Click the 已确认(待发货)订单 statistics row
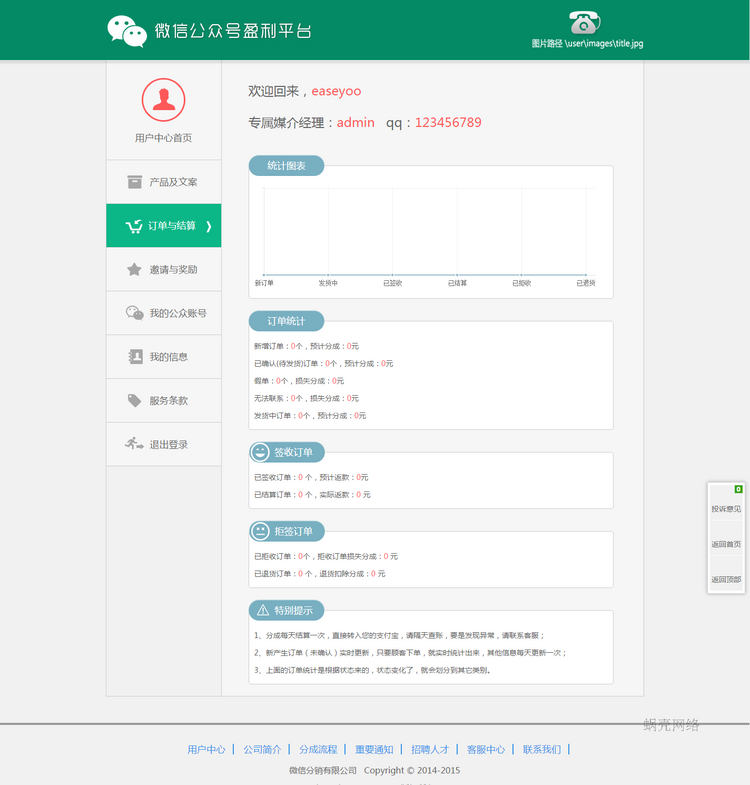This screenshot has width=750, height=785. [323, 363]
